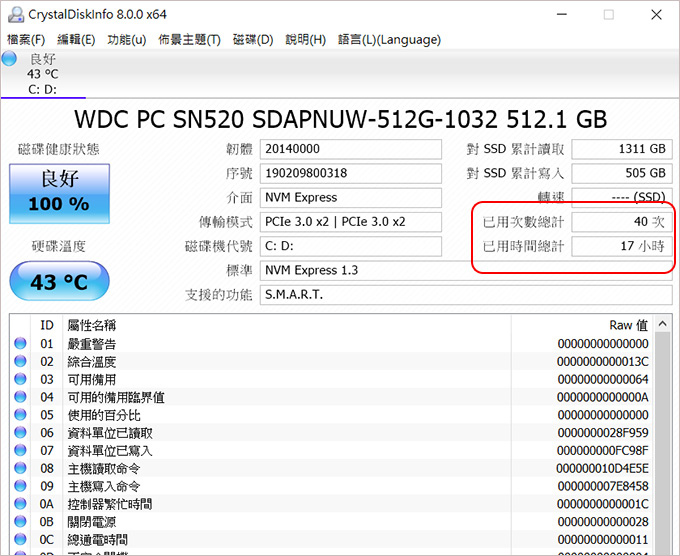Open the 語言(L)(Language) menu
680x556 pixels.
pos(389,40)
